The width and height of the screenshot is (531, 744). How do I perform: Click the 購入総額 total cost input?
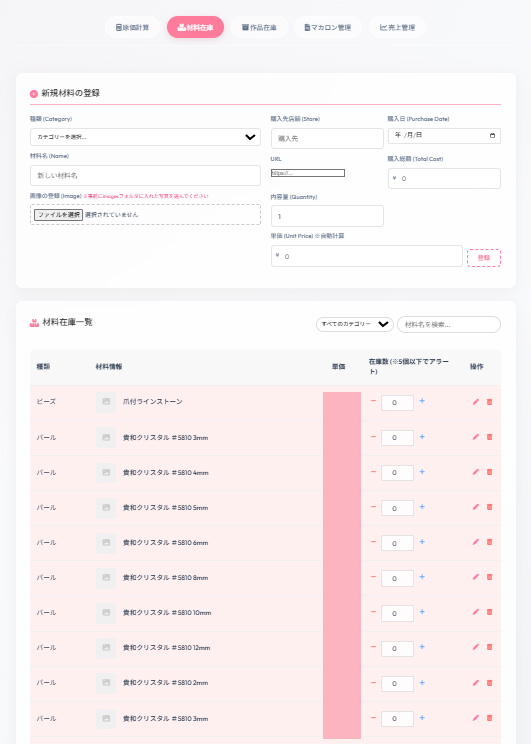[444, 178]
